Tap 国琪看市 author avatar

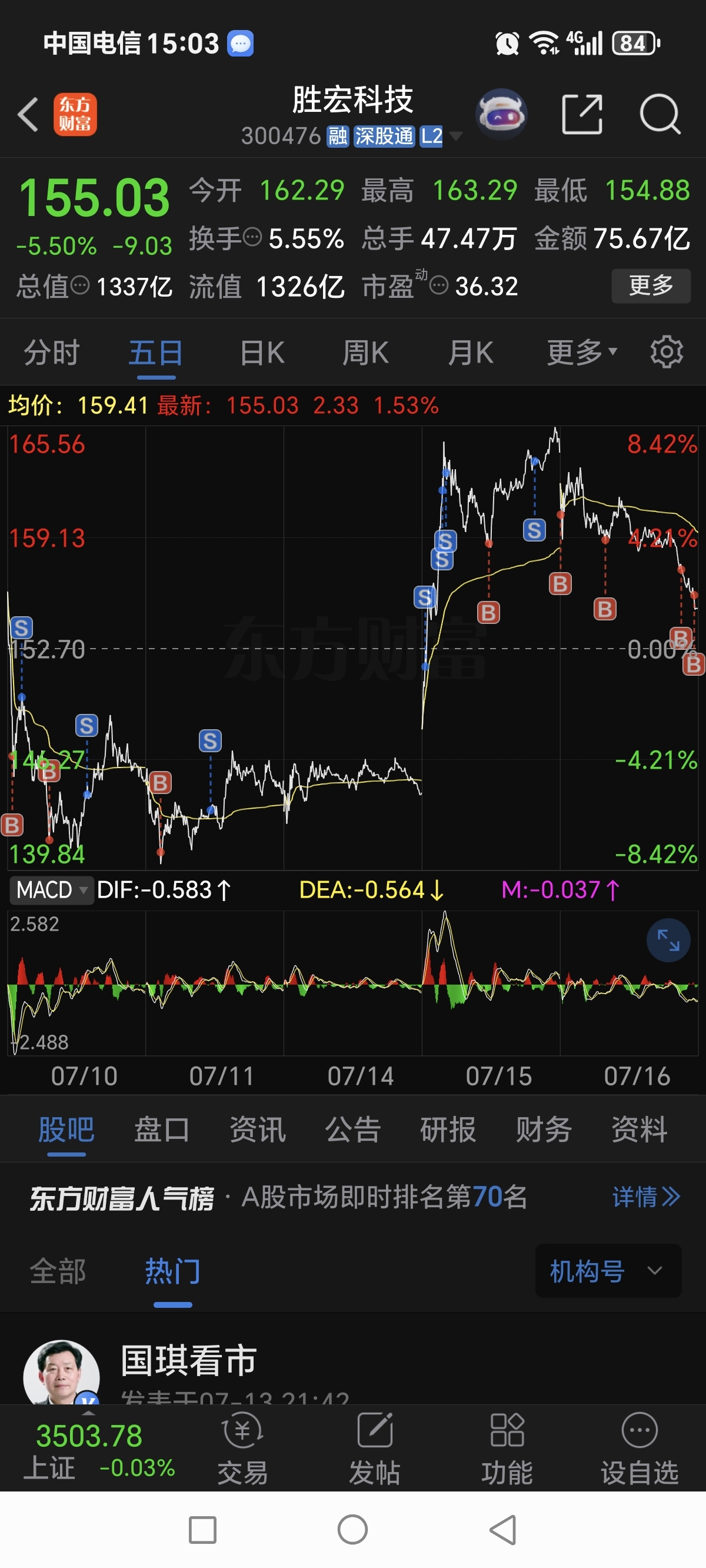[61, 1373]
